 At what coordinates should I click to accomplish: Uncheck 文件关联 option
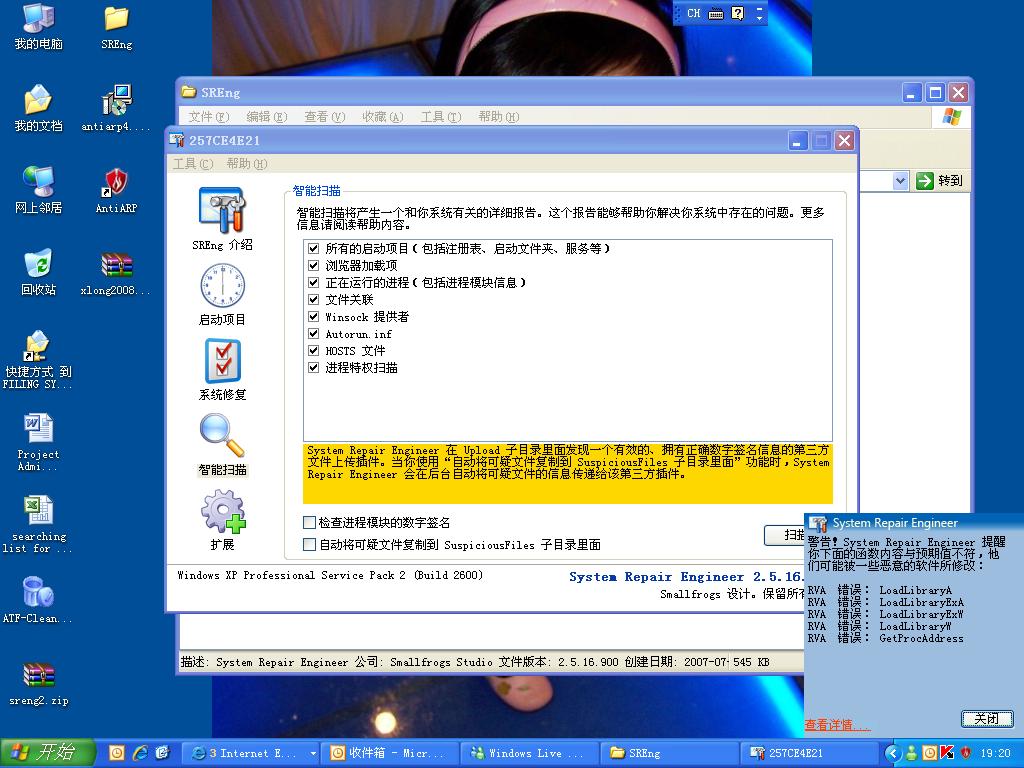313,300
